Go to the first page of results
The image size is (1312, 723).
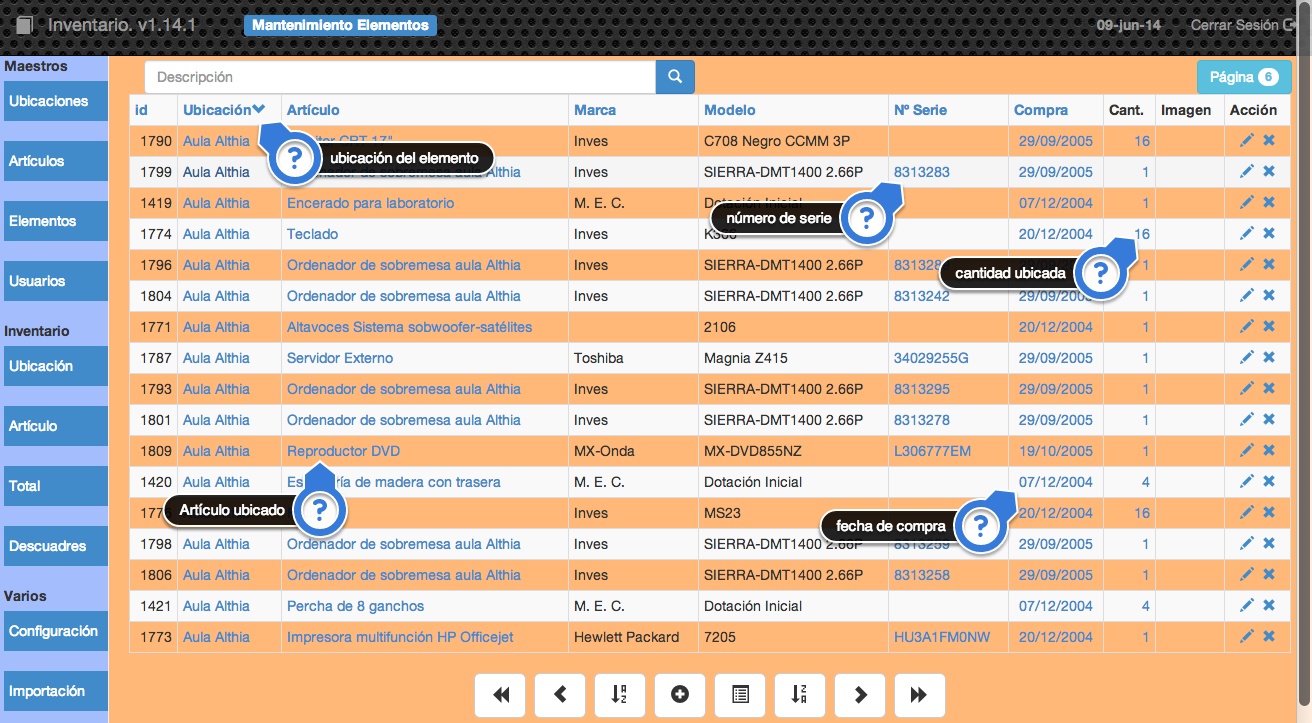coord(500,695)
